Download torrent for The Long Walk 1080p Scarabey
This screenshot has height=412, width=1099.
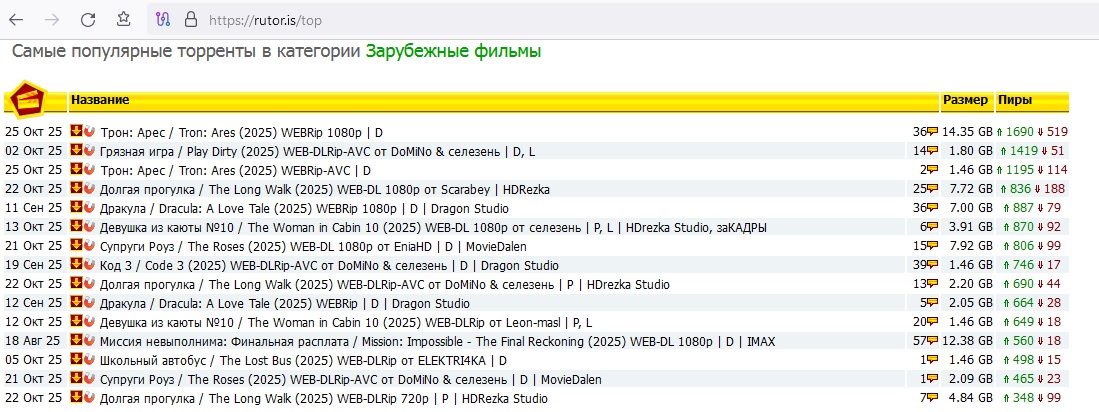click(76, 187)
